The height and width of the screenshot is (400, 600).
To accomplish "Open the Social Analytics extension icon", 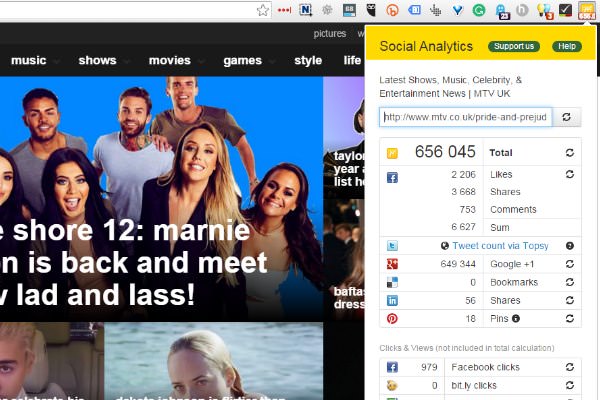I will point(588,10).
